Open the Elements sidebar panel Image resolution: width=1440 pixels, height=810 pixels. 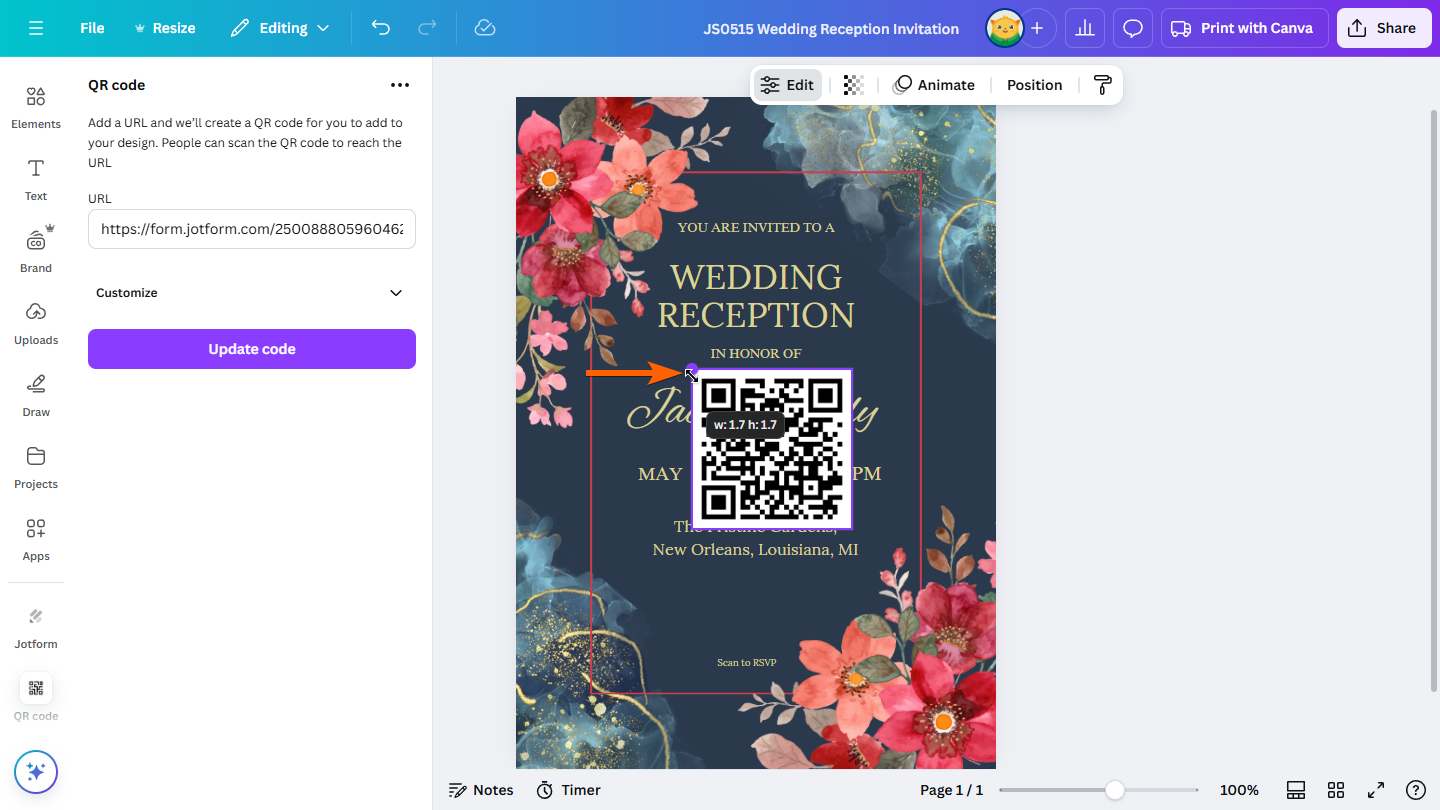point(36,108)
